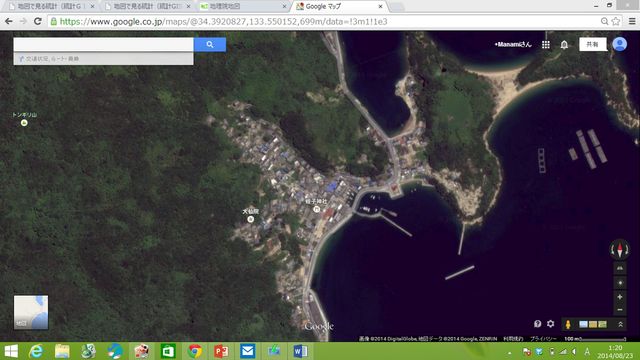Click the shrine marker near the harbor
The height and width of the screenshot is (360, 640).
point(316,209)
